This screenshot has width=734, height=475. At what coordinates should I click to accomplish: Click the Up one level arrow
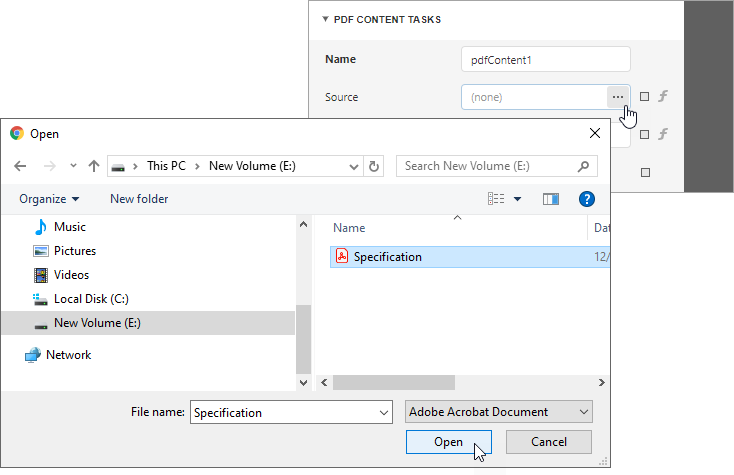[93, 166]
